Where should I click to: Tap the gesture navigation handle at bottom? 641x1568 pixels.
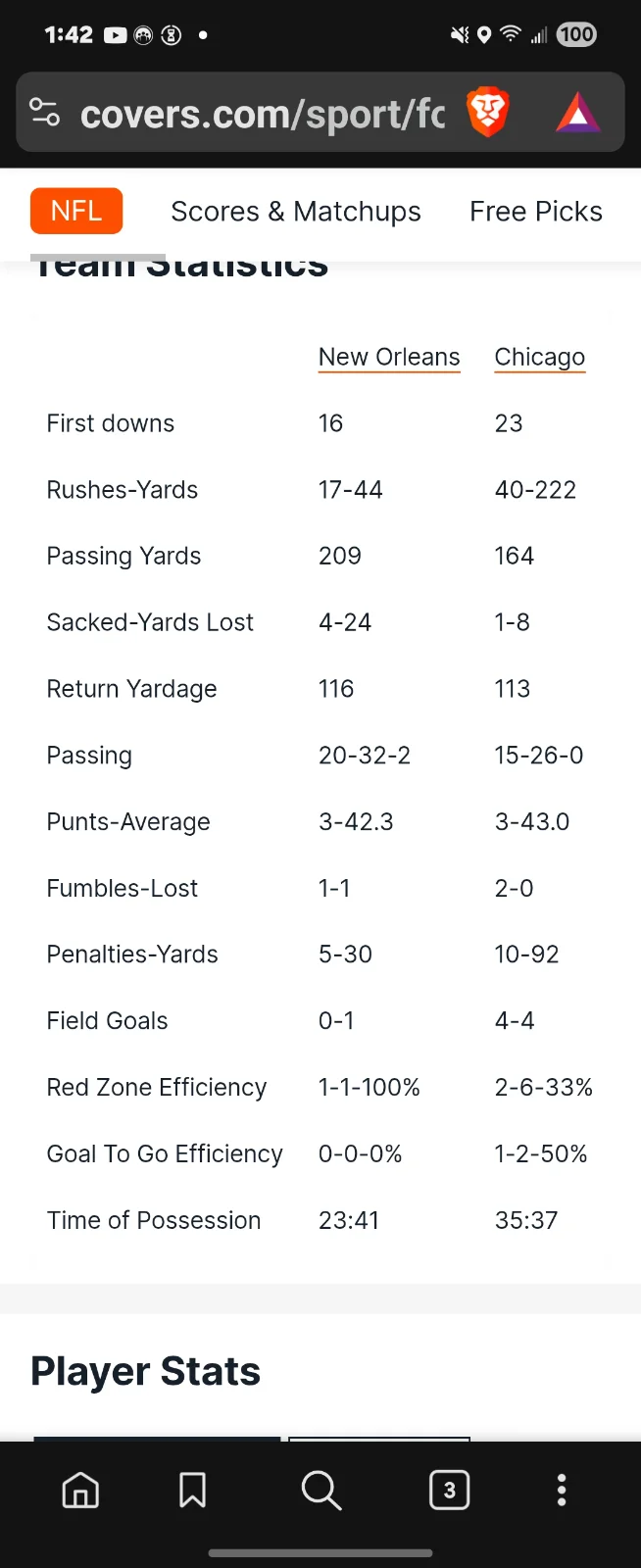point(320,1553)
